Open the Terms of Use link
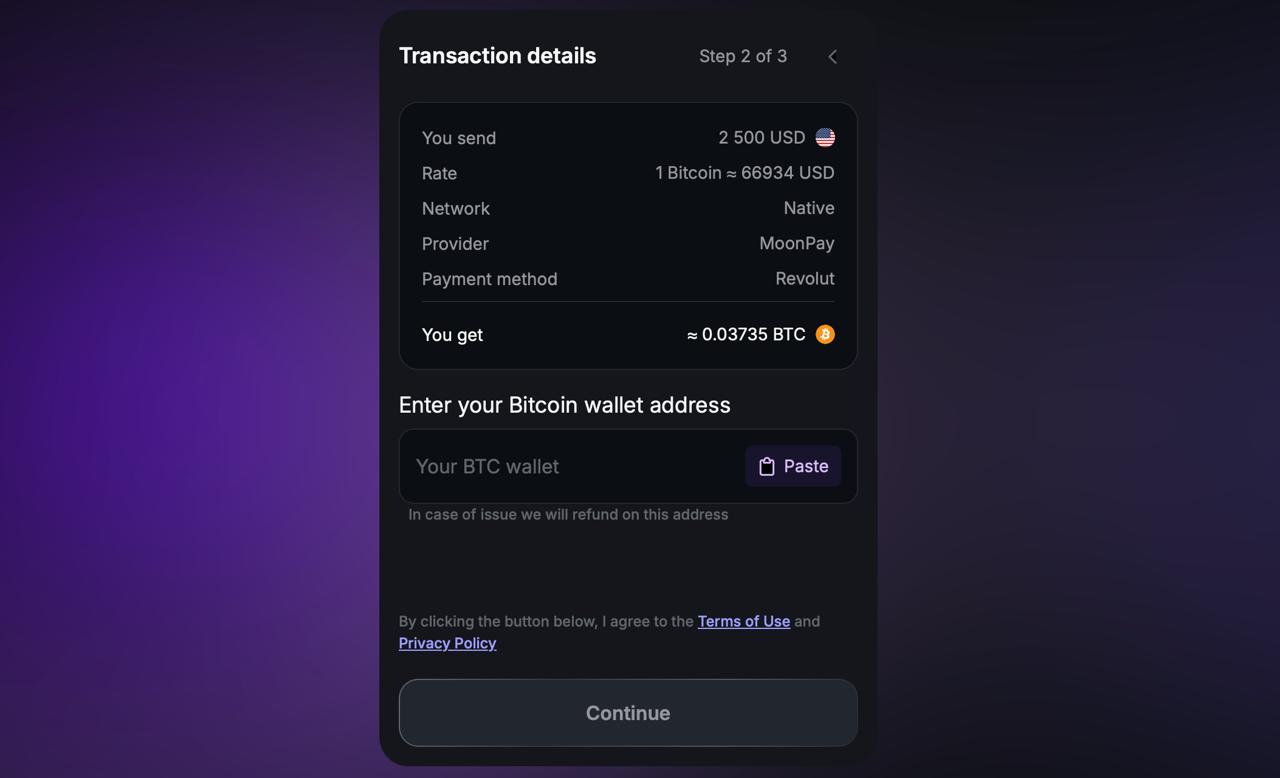This screenshot has width=1280, height=778. [x=744, y=621]
